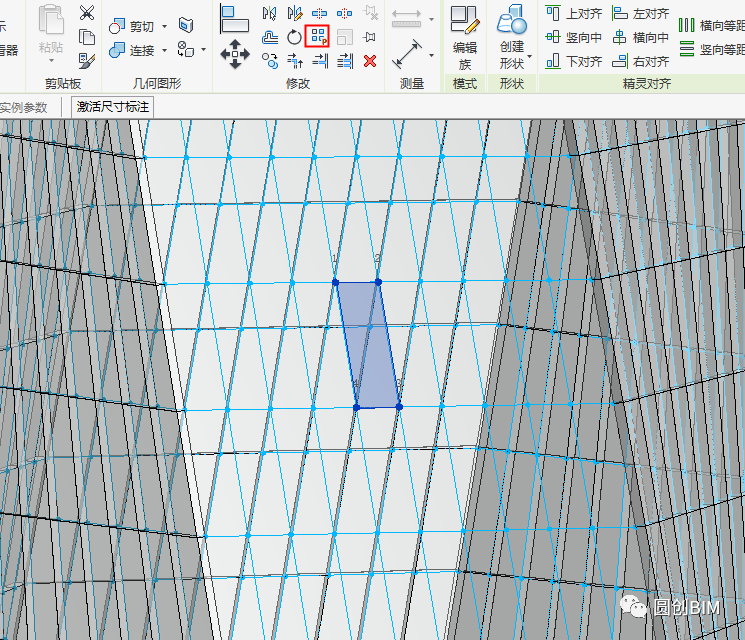Apply 上对齐 top alignment
The height and width of the screenshot is (640, 745).
click(x=573, y=13)
